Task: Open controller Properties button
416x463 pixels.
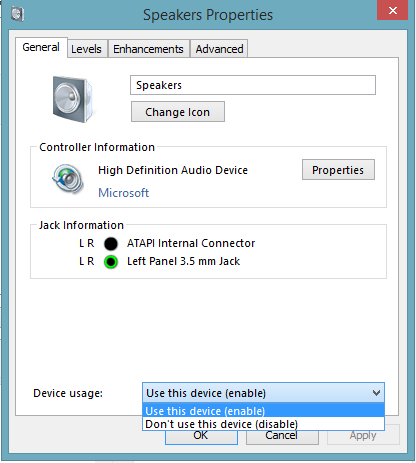Action: coord(338,170)
